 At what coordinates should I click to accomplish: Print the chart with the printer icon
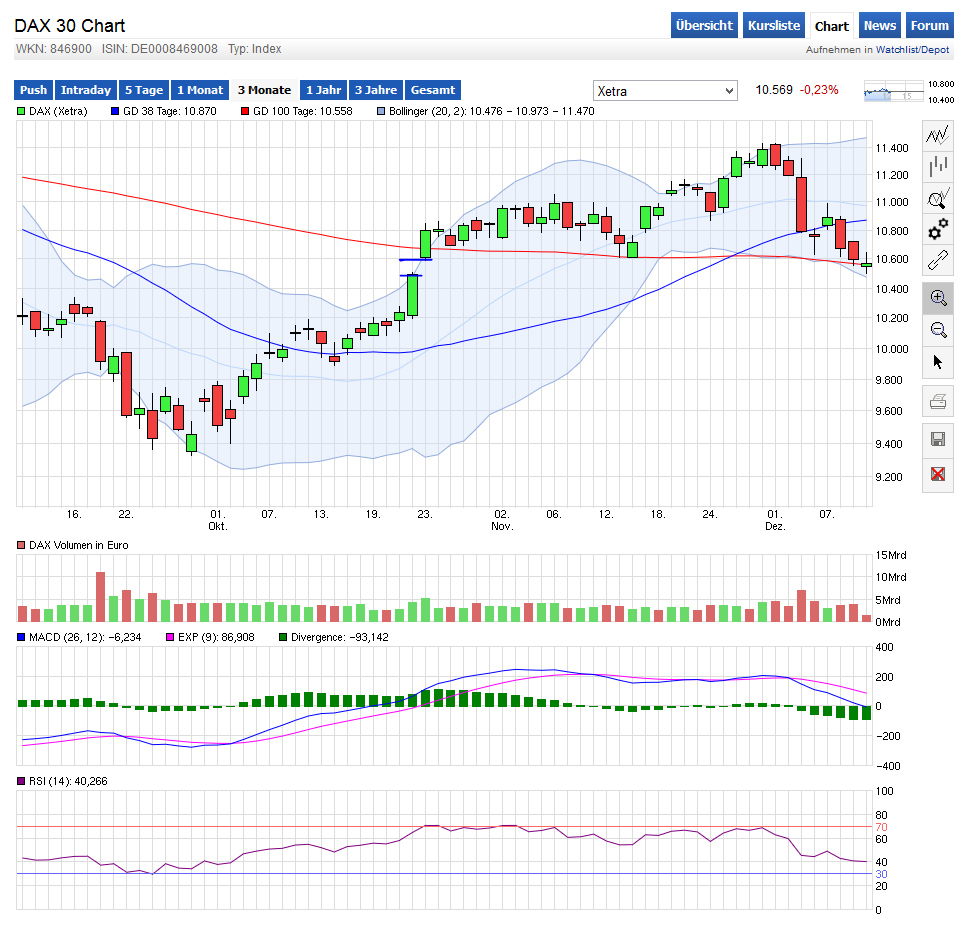[938, 401]
